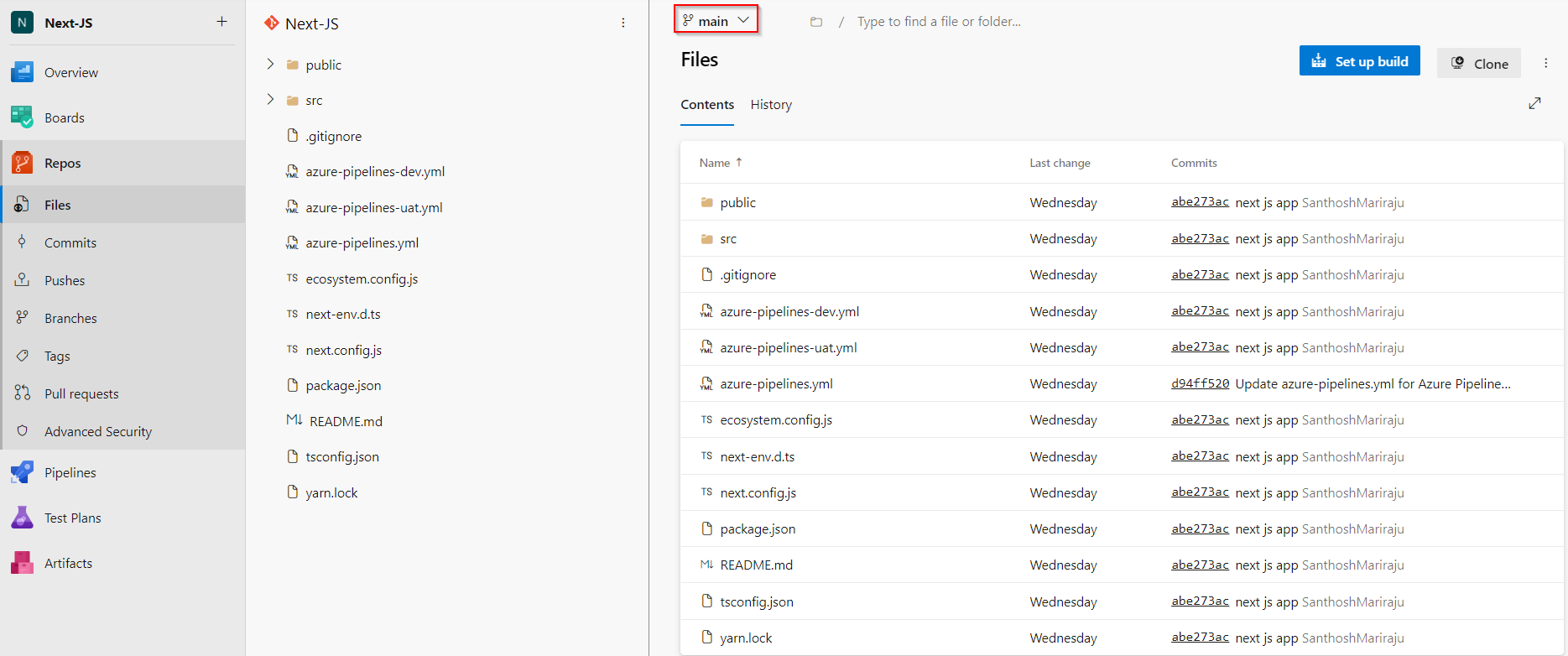The height and width of the screenshot is (656, 1568).
Task: Open ecosystem.config.js in the file table
Action: click(776, 419)
